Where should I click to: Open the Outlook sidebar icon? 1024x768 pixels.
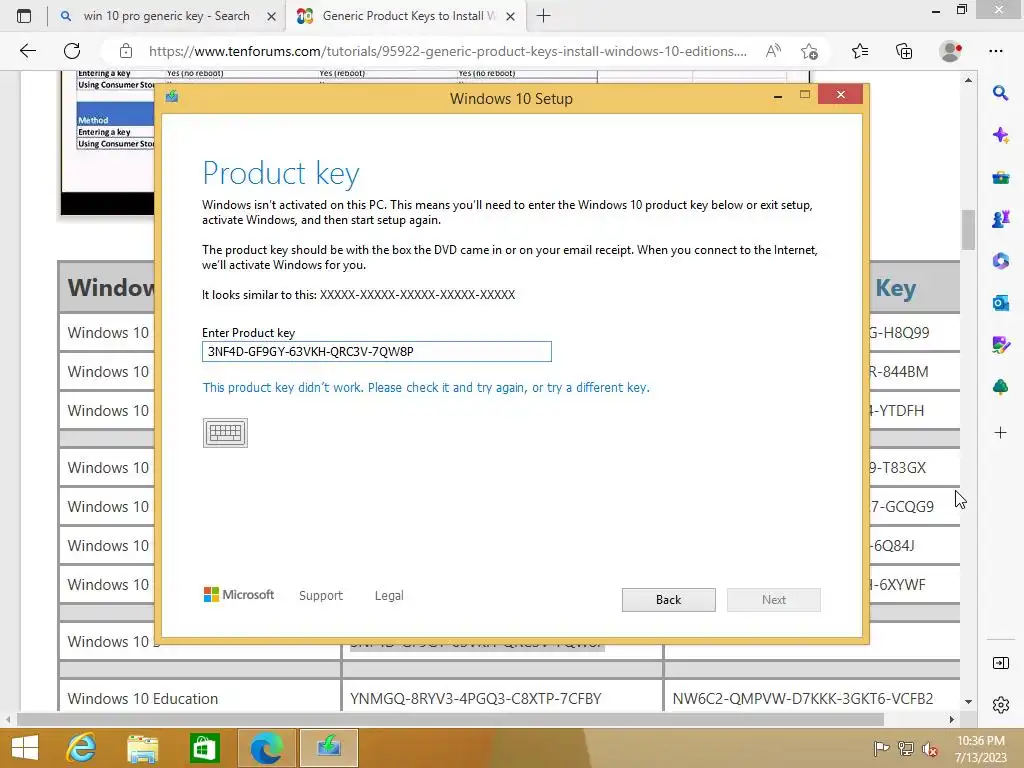coord(1000,303)
